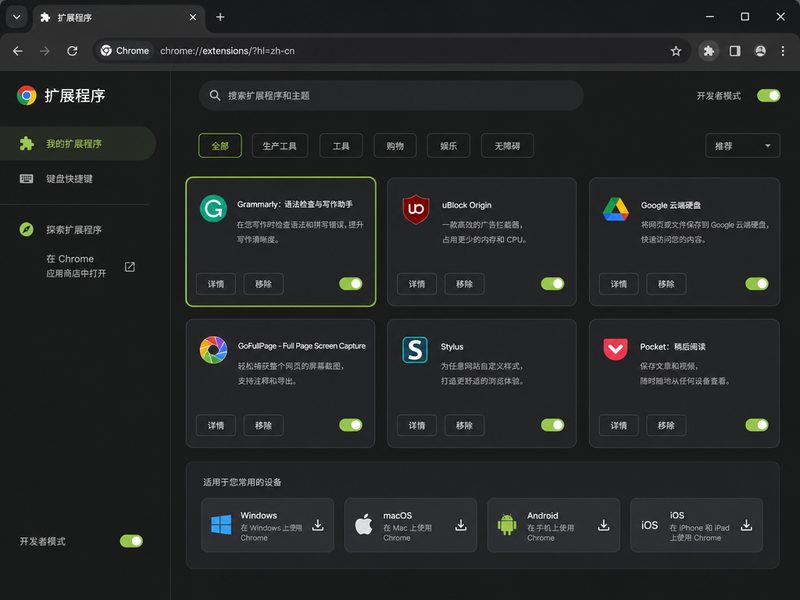Click the external link icon beside Chrome store
The width and height of the screenshot is (800, 600).
(130, 266)
